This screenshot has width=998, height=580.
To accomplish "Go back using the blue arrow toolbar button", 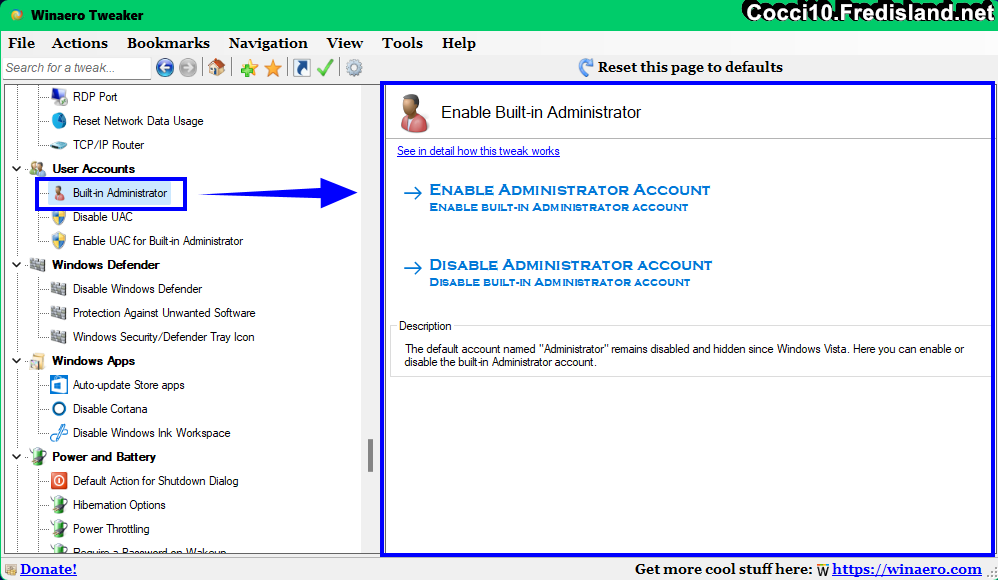I will point(165,67).
